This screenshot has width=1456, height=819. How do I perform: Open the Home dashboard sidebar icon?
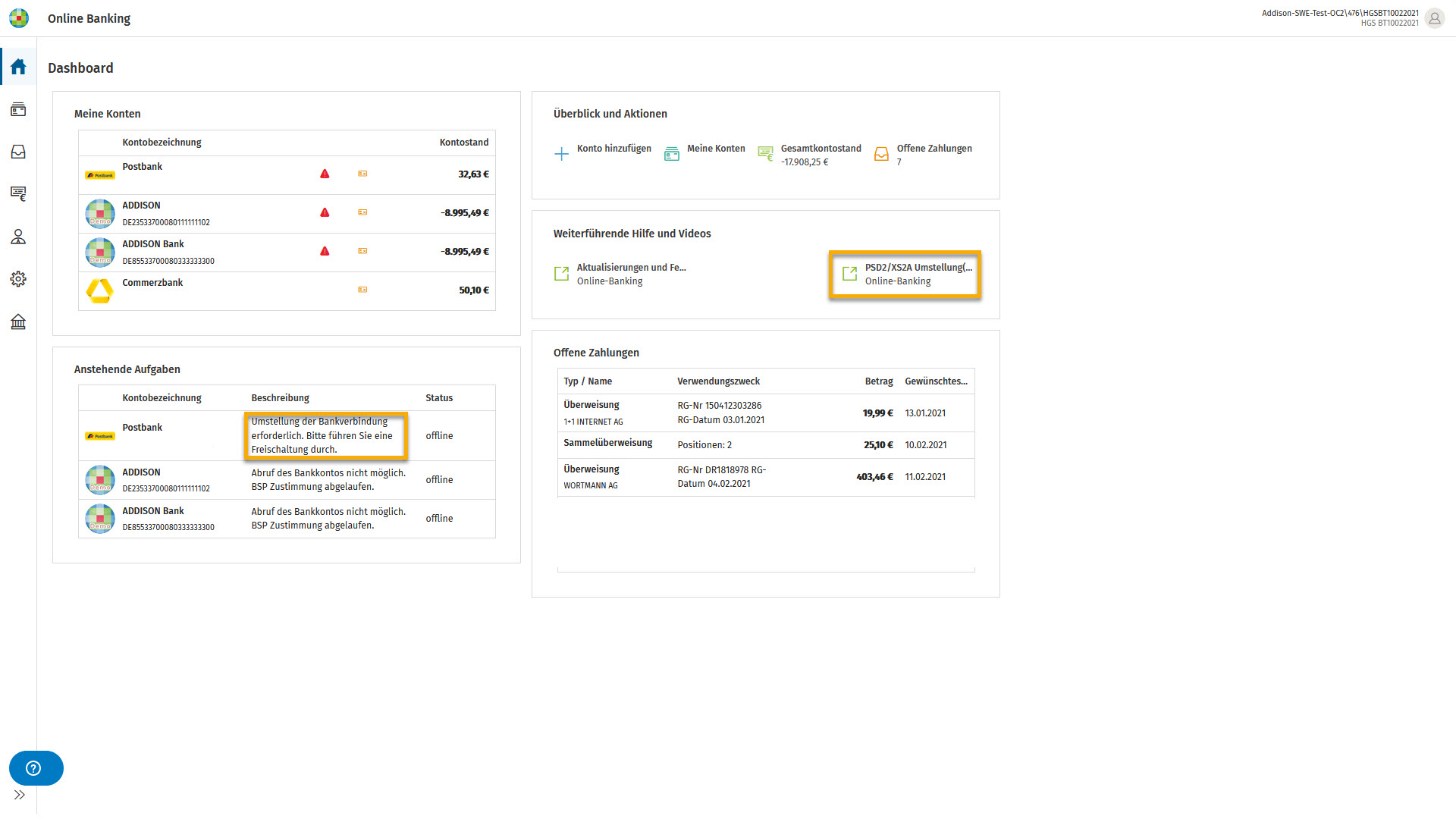pos(18,67)
